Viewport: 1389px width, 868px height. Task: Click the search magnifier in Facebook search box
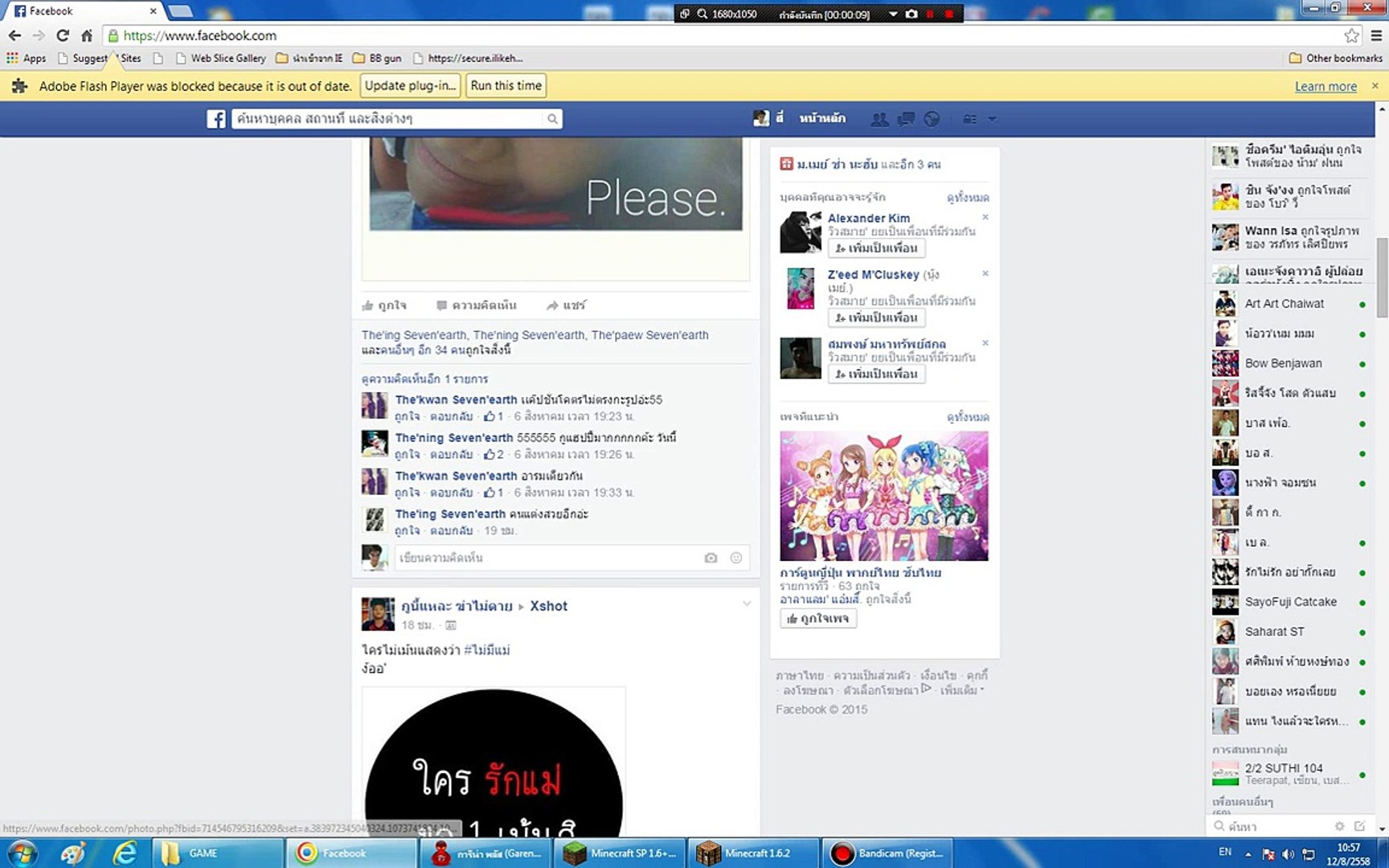point(552,119)
